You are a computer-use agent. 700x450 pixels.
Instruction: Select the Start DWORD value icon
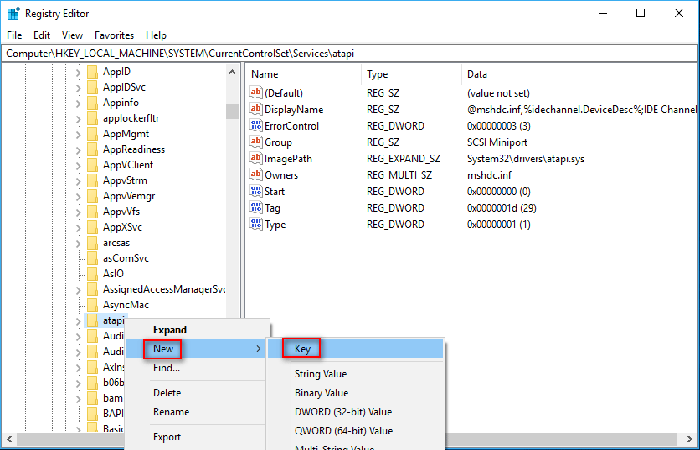tap(256, 191)
